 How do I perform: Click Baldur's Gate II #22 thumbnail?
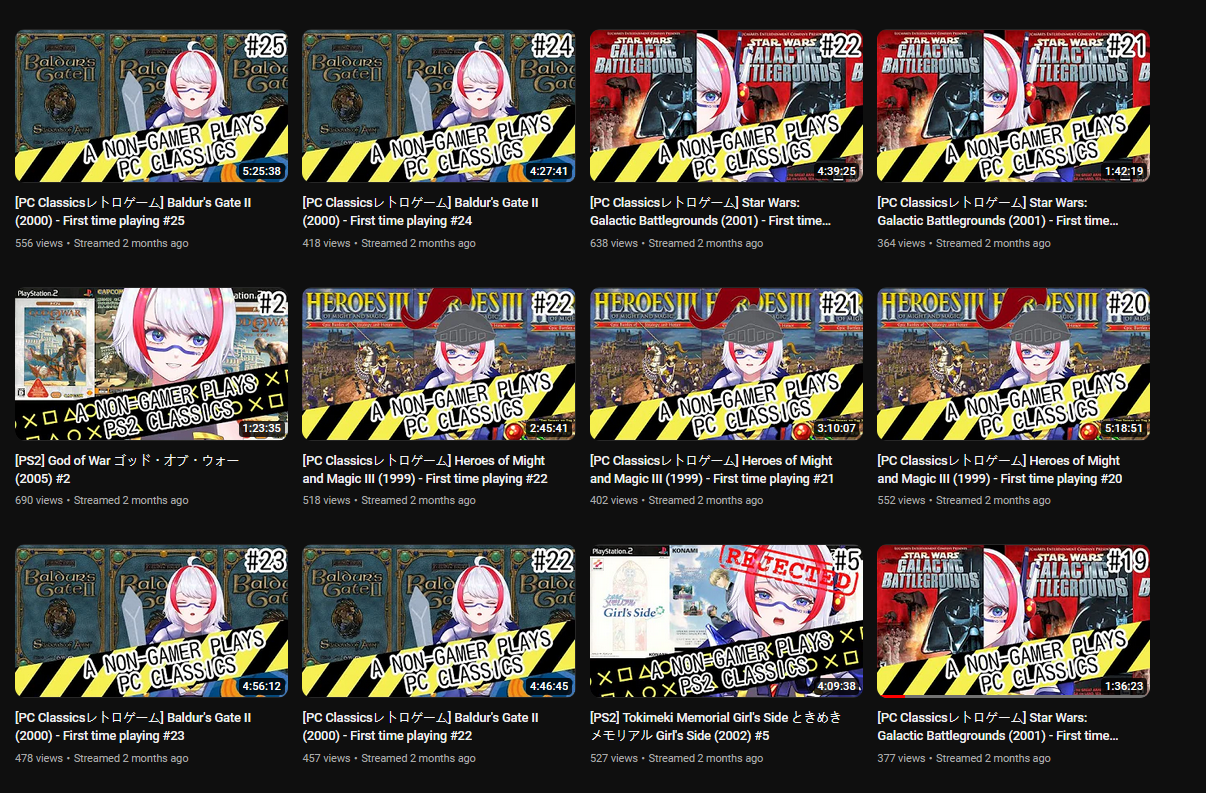438,621
